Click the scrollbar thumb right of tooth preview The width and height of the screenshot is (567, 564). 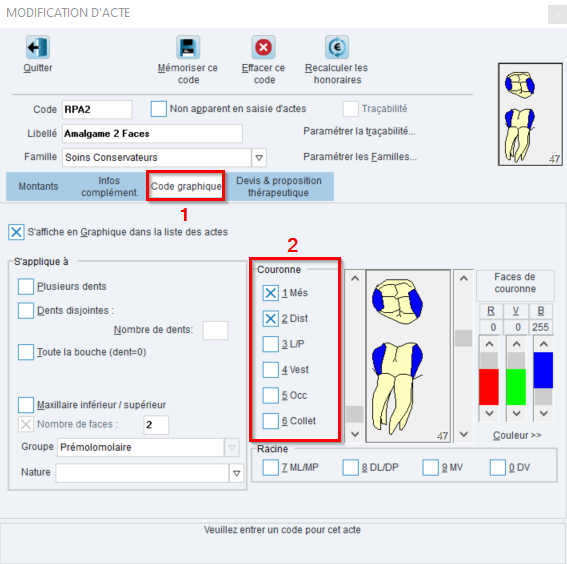[x=464, y=338]
